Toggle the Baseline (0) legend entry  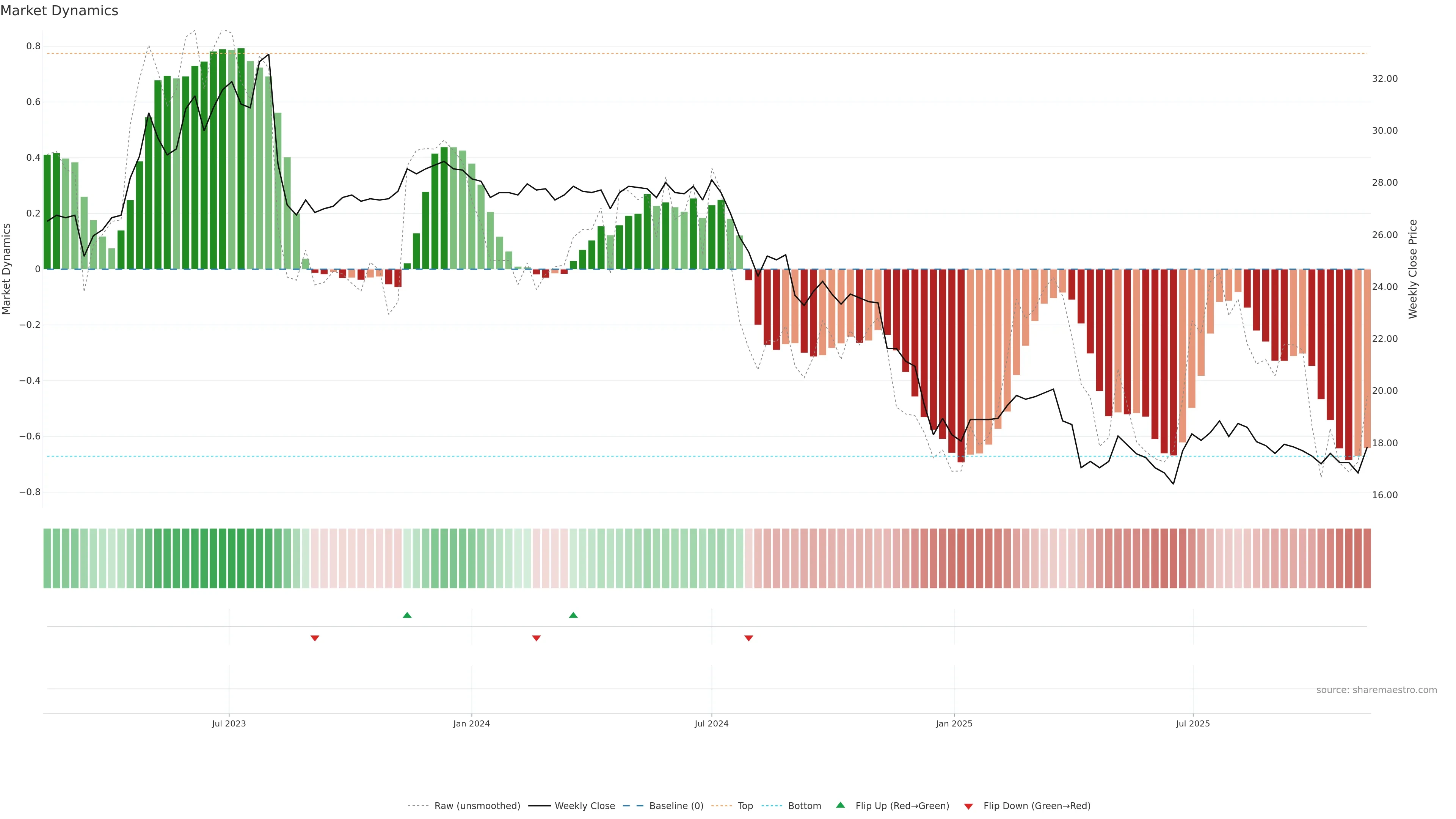(676, 806)
